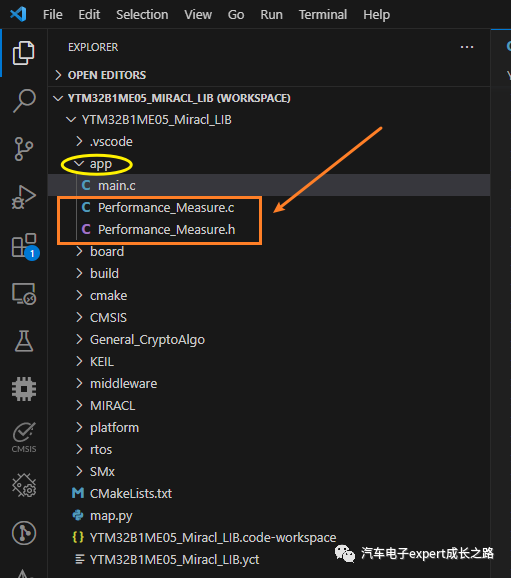The width and height of the screenshot is (511, 578).
Task: Open the Explorer view in activity bar
Action: click(x=24, y=53)
